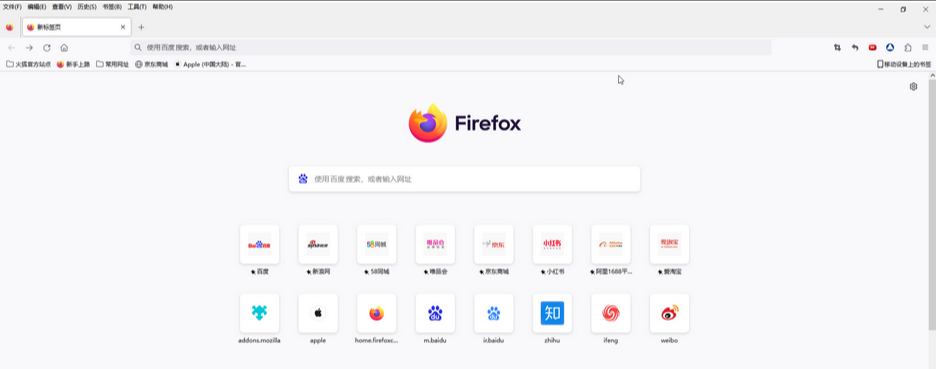Open the red video extension icon
Screen dimensions: 936x369
873,48
